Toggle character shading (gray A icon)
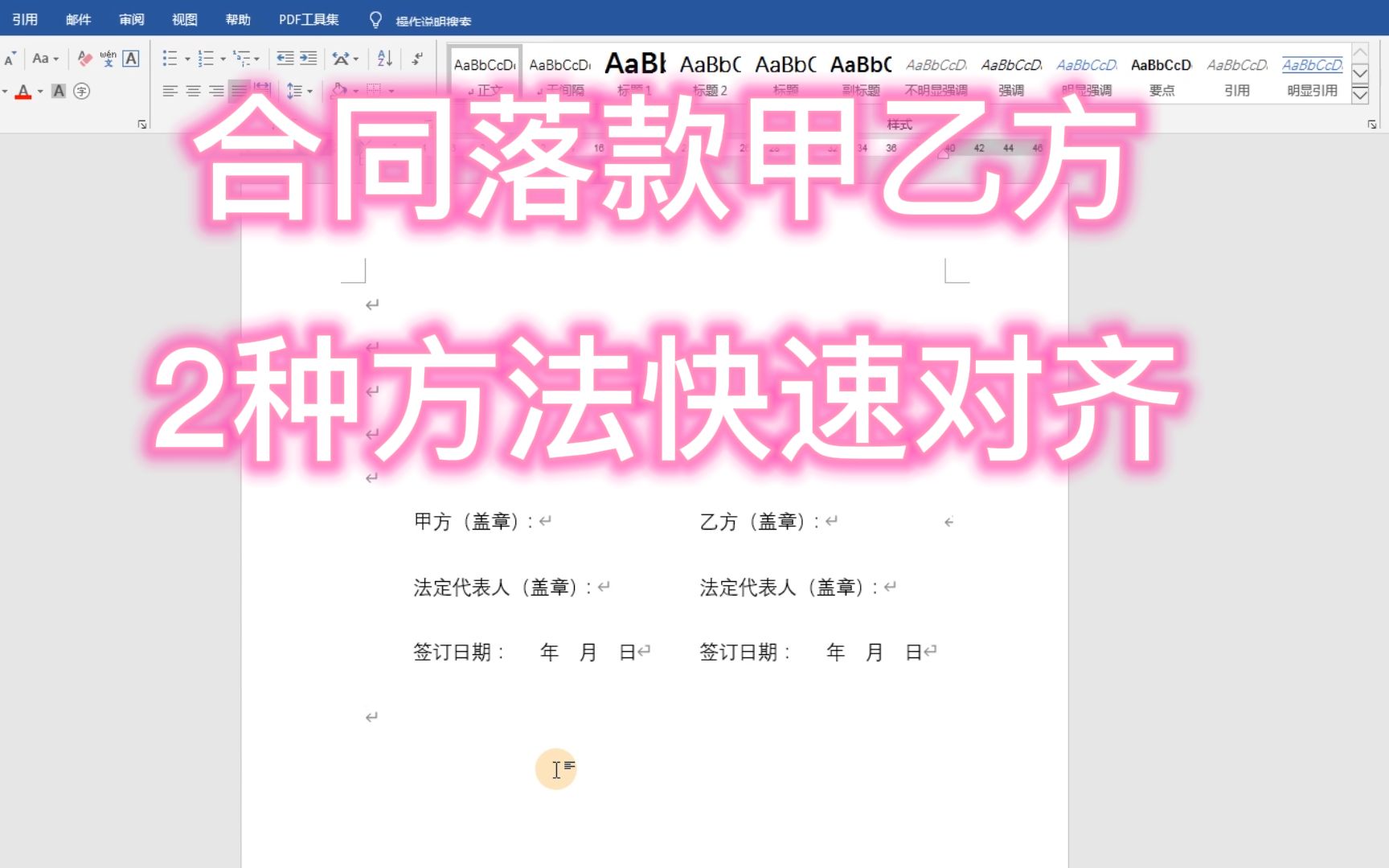This screenshot has width=1389, height=868. 59,92
